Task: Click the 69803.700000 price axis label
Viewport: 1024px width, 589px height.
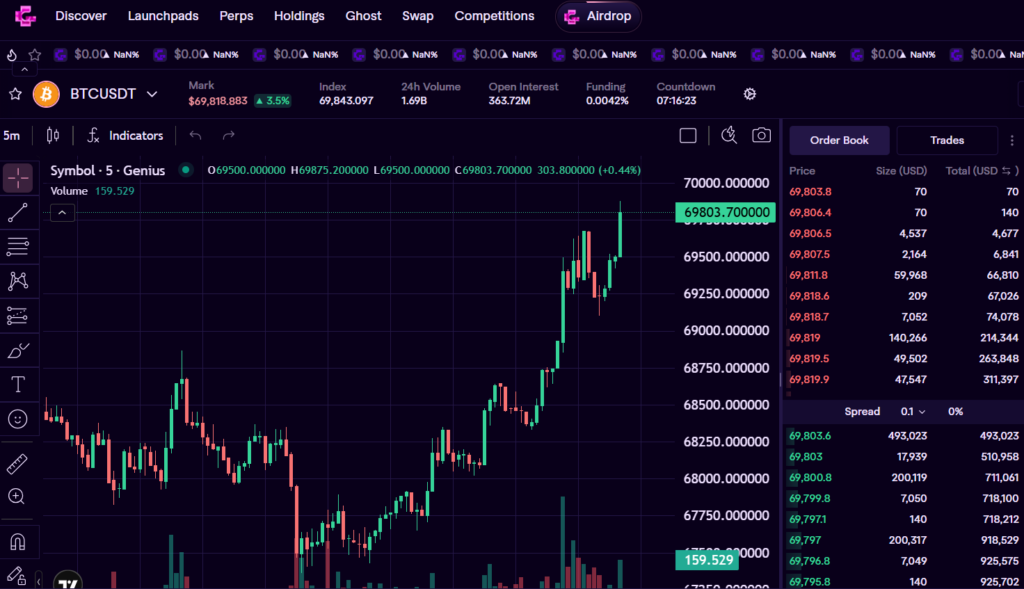Action: [x=726, y=212]
